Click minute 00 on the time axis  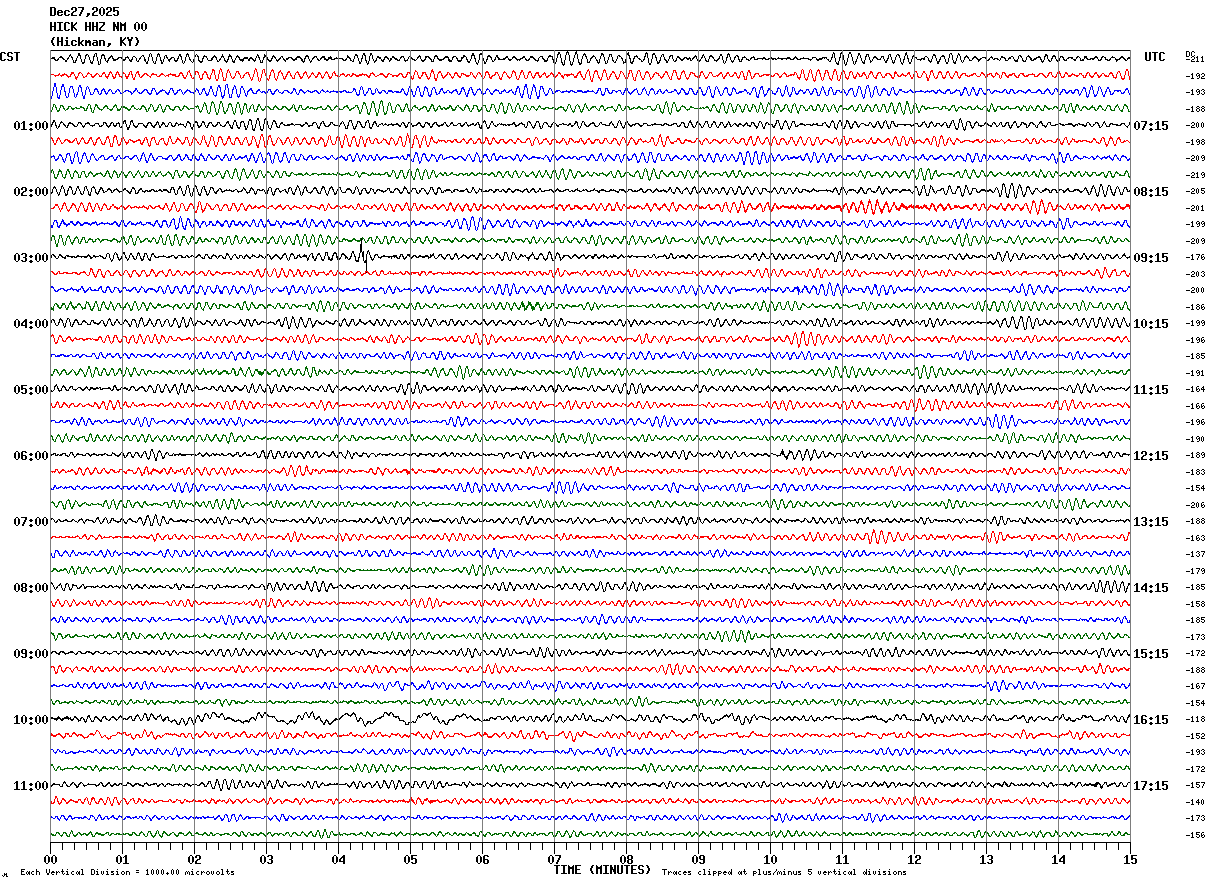click(50, 860)
